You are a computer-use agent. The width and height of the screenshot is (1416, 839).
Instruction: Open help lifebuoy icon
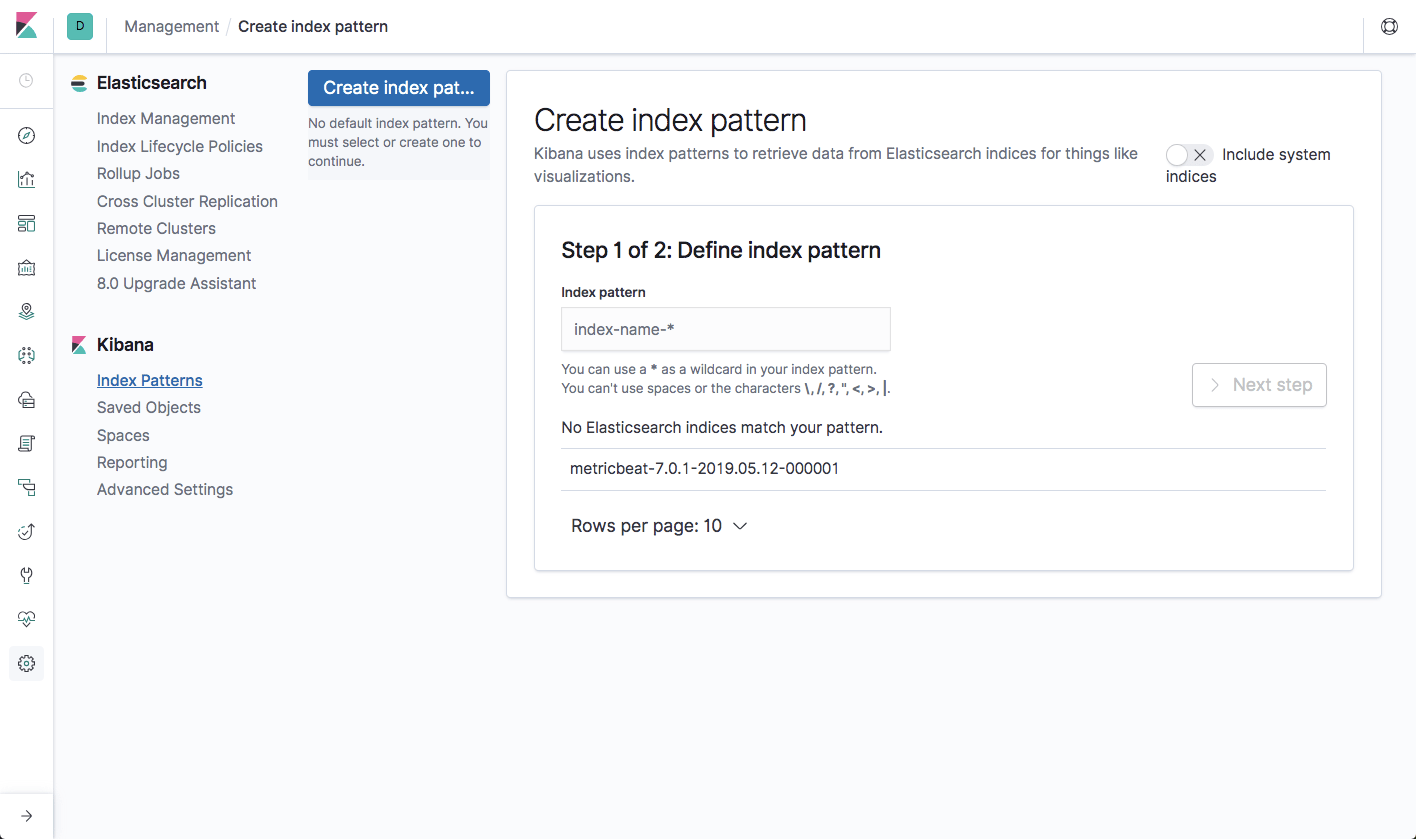1389,27
